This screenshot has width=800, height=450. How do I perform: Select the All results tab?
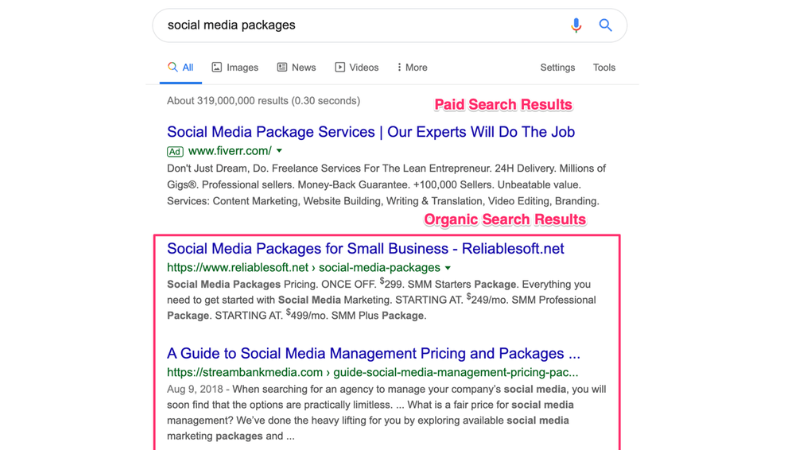click(180, 68)
